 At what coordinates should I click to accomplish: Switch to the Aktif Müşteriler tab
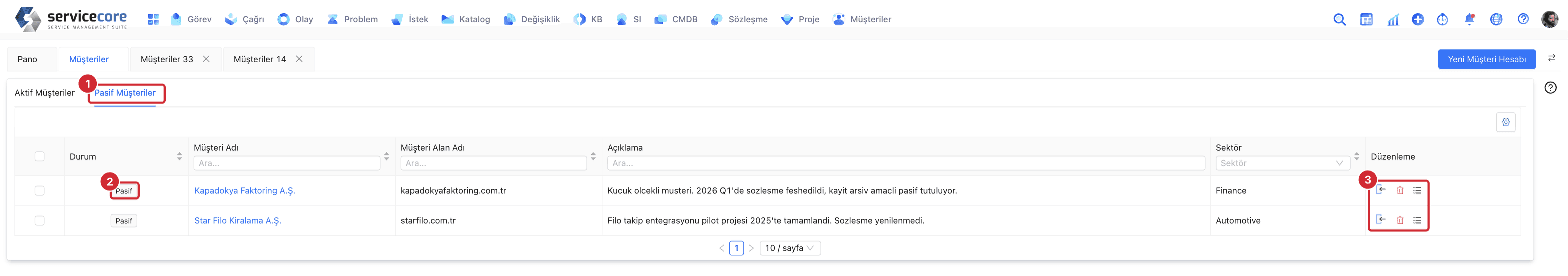coord(45,93)
